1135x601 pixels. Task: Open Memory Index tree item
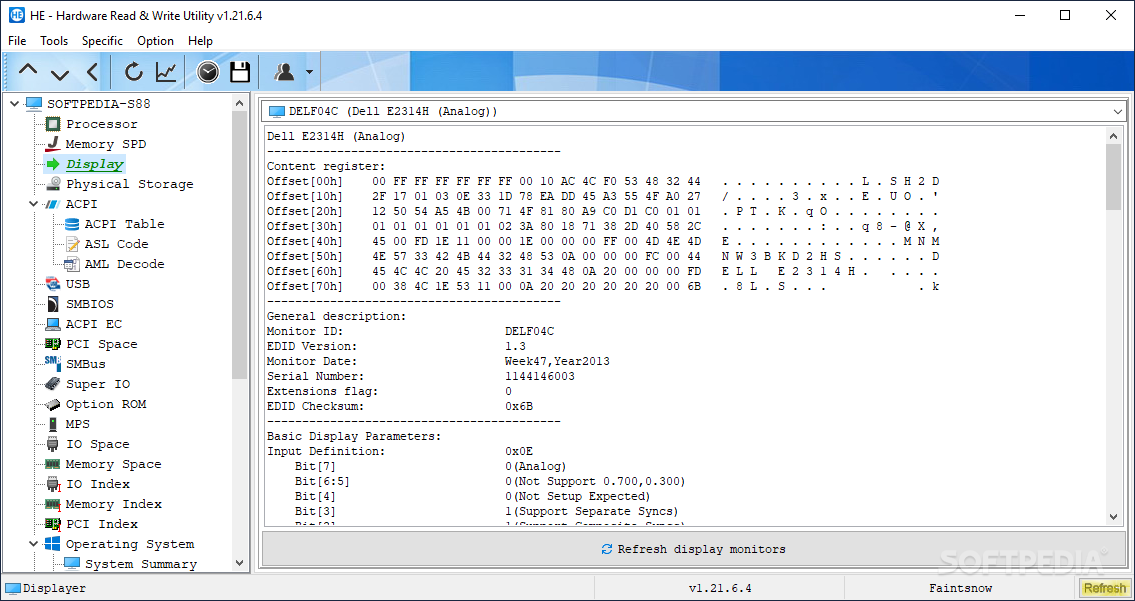pos(114,504)
